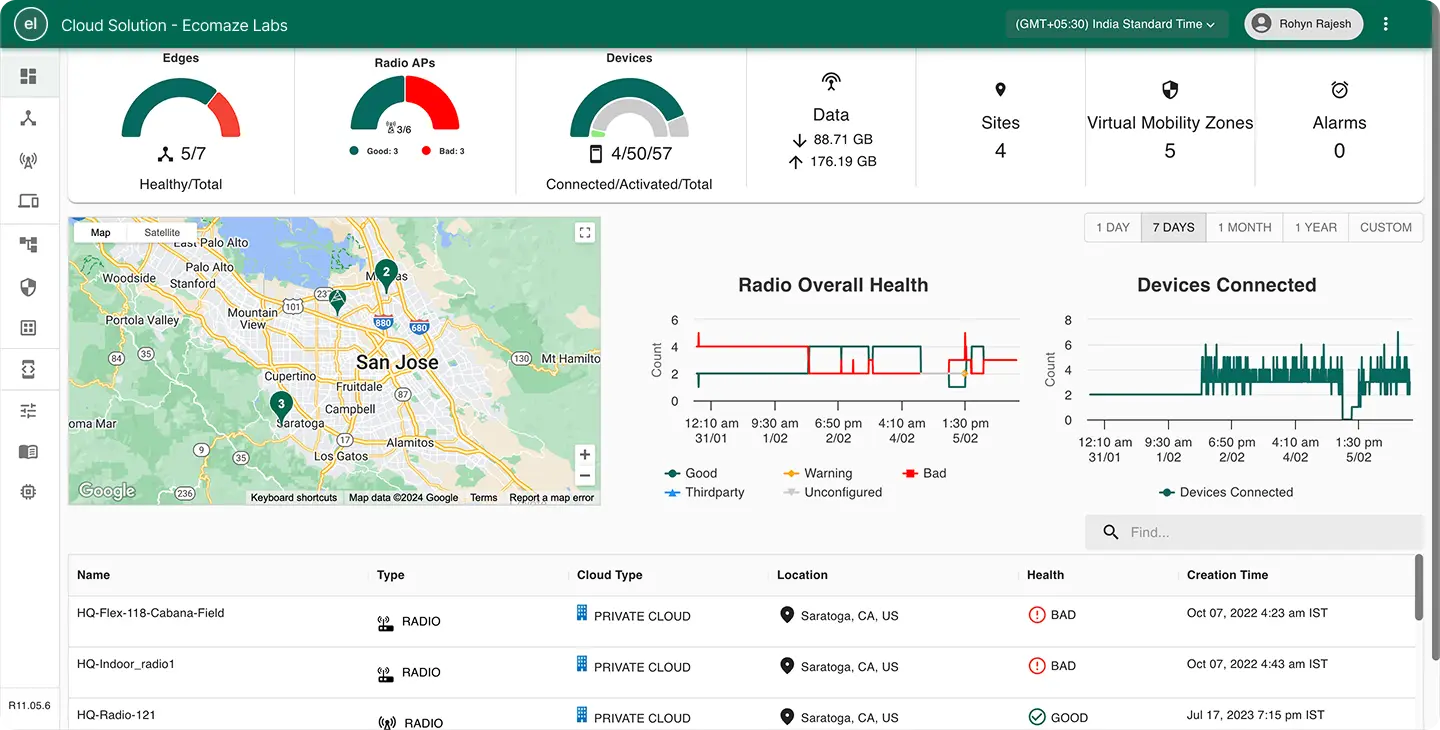Open the HQ-Indoor_radio1 row name
Screen dimensions: 1440x730
click(126, 664)
